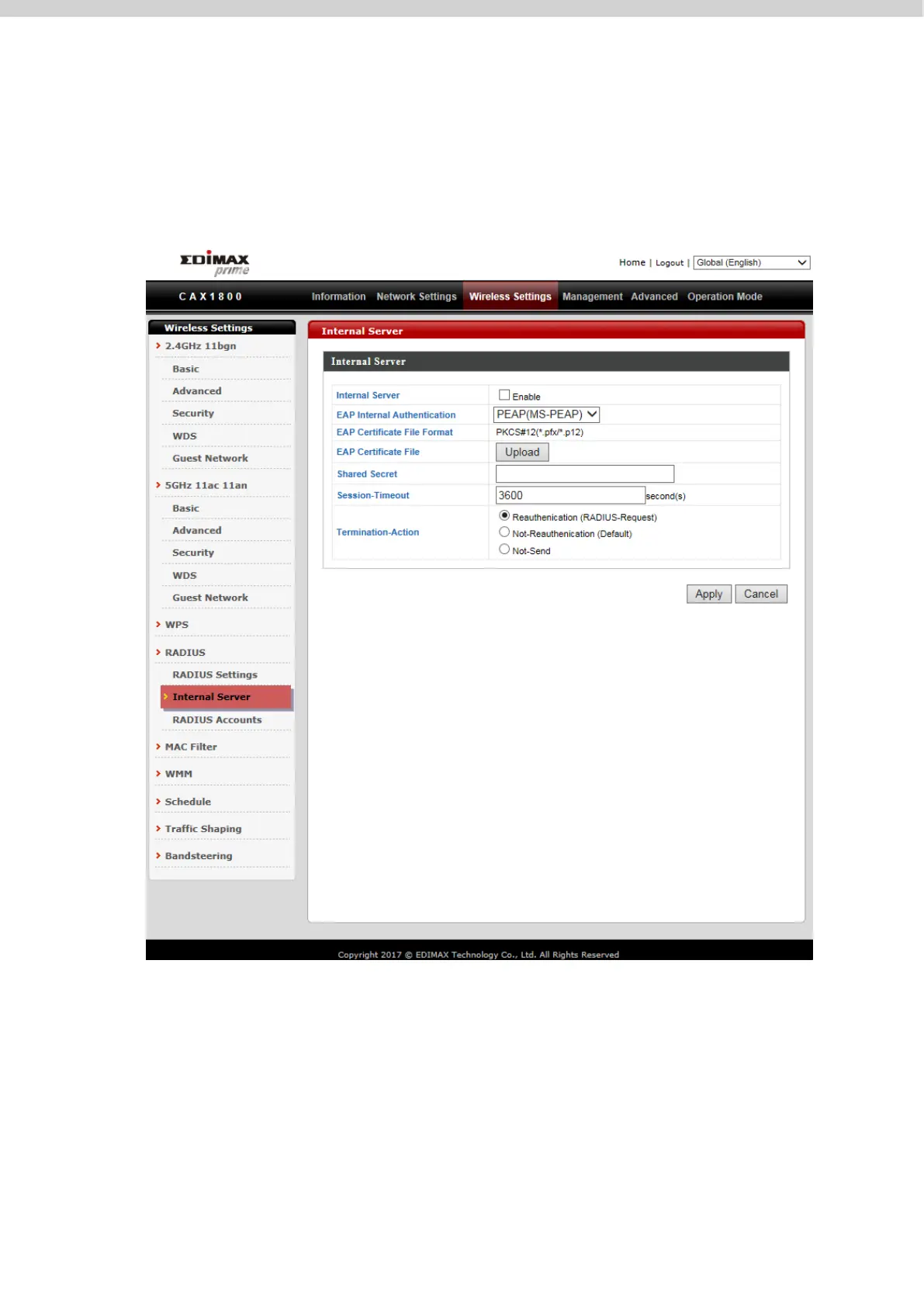924x1307 pixels.
Task: Open WDS under 5GHz 11ac 11an
Action: pos(185,576)
